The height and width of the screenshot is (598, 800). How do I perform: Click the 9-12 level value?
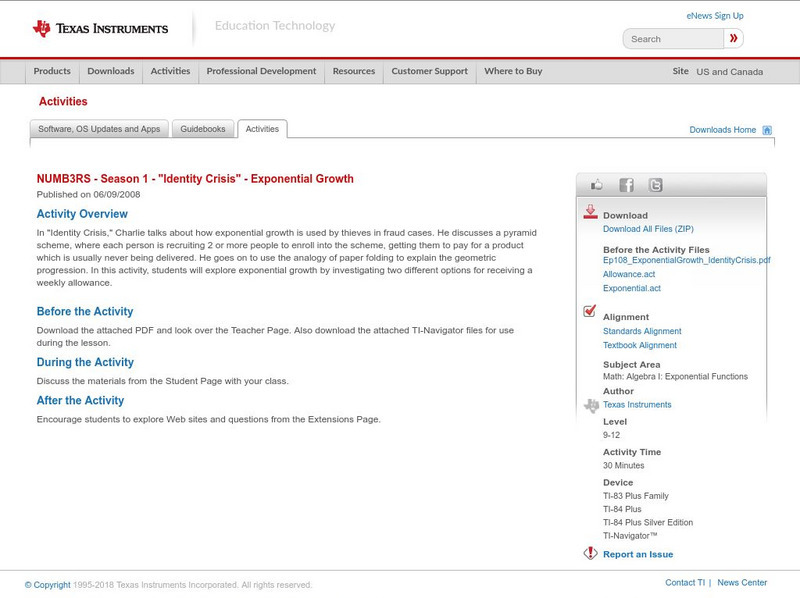611,435
